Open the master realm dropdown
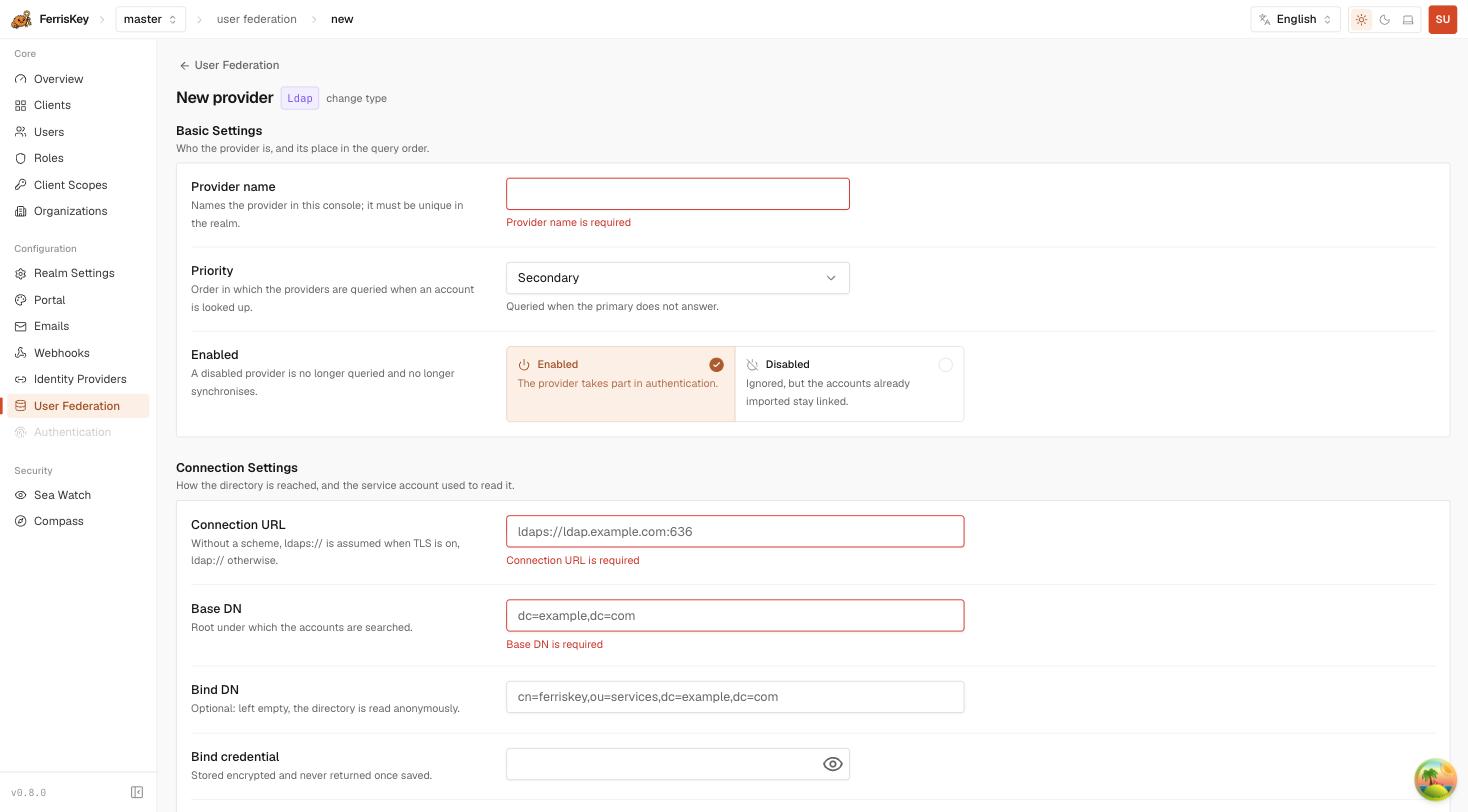Image resolution: width=1468 pixels, height=812 pixels. point(150,19)
